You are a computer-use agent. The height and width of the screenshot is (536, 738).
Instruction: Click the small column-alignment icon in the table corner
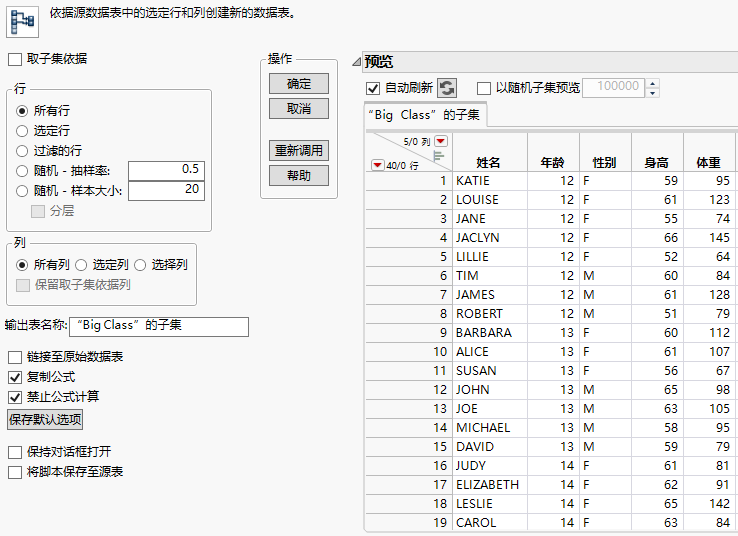click(x=438, y=154)
